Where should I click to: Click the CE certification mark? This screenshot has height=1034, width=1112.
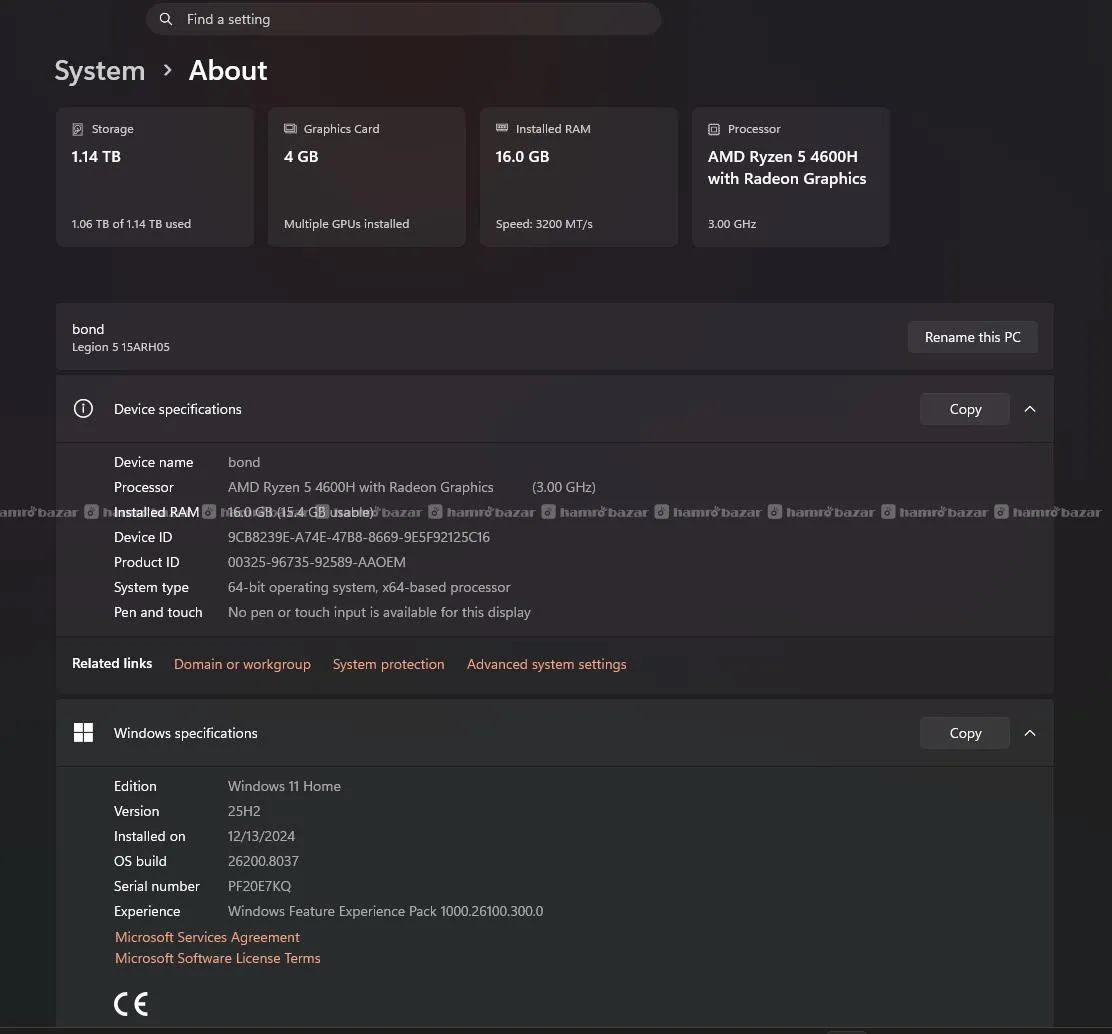(131, 1004)
